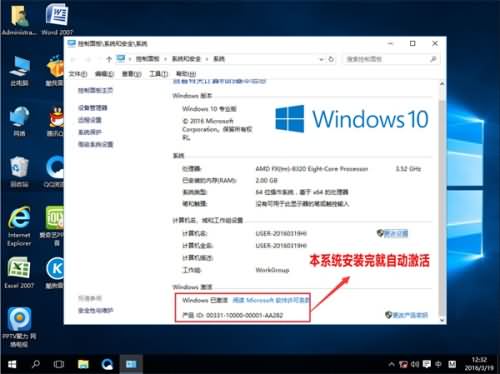
Task: Open Task View on the taskbar
Action: coord(59,364)
